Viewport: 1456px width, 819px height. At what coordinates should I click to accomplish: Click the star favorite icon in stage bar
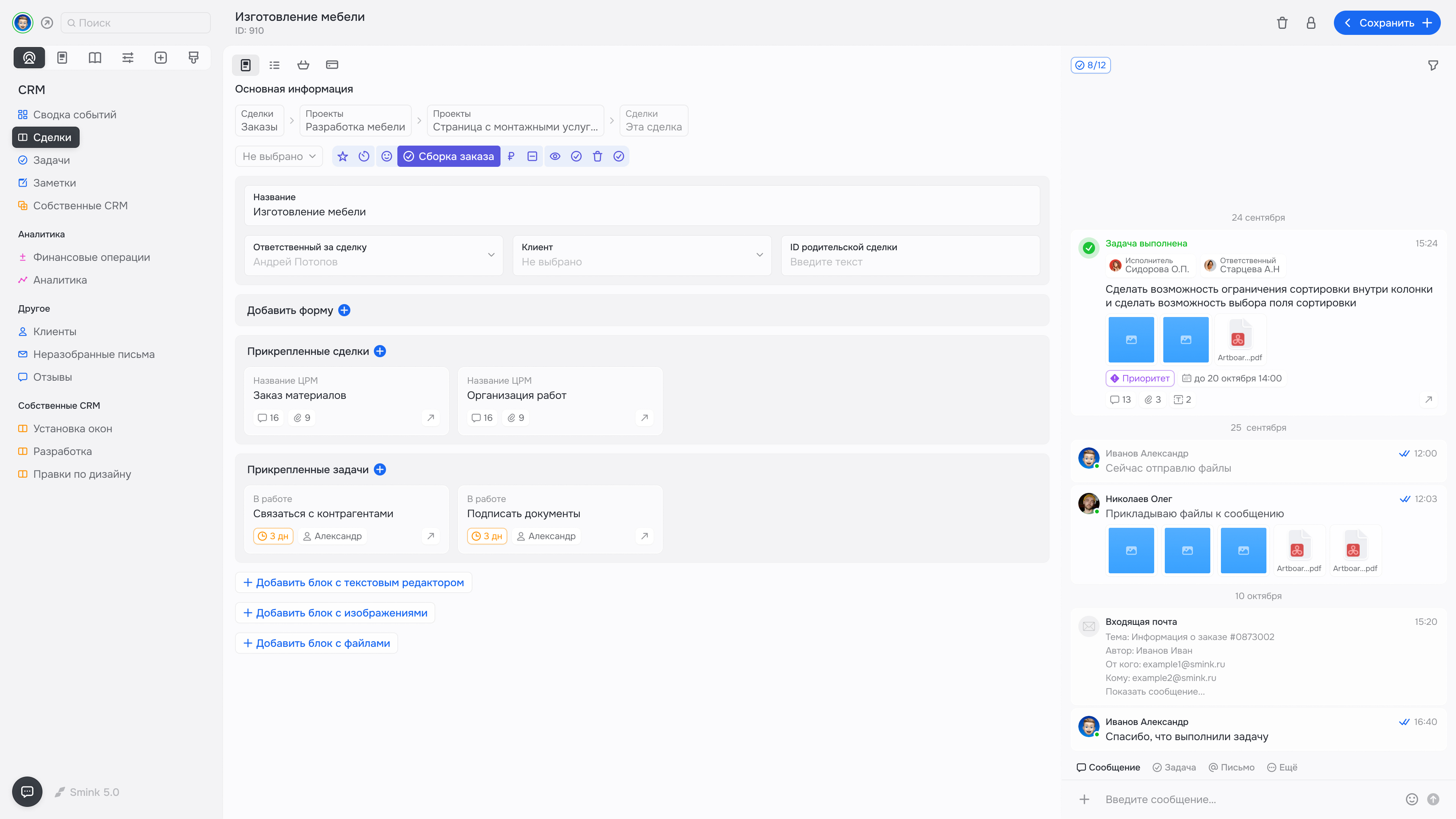pyautogui.click(x=342, y=157)
